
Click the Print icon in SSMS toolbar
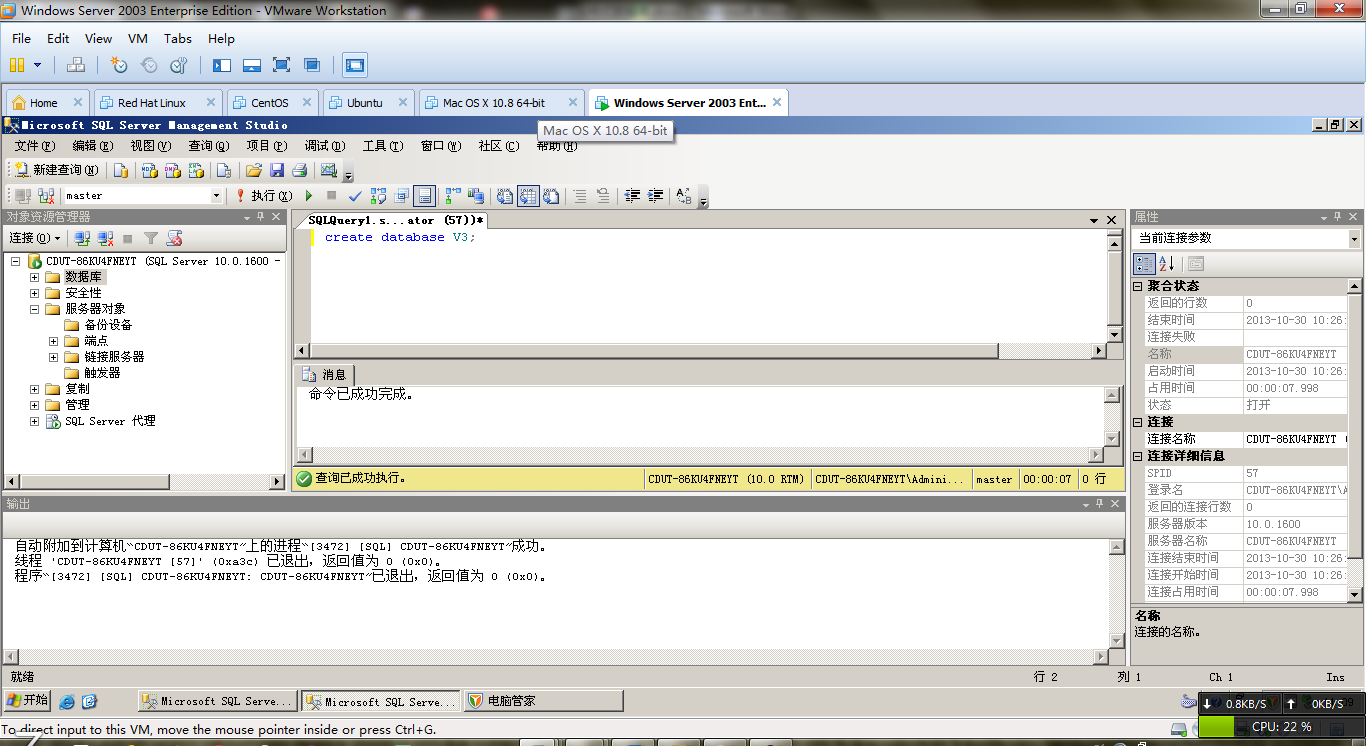pyautogui.click(x=299, y=170)
